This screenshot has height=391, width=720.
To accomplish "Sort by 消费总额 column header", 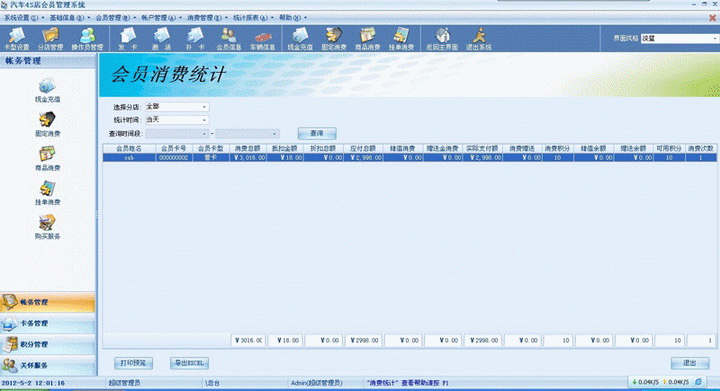I will pyautogui.click(x=248, y=149).
